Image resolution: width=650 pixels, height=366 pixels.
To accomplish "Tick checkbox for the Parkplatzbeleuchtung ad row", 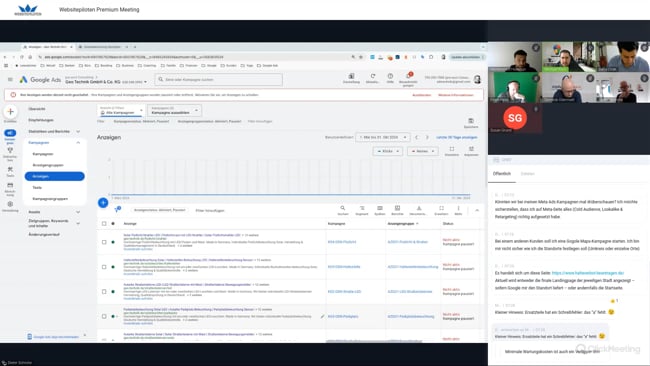I will pyautogui.click(x=104, y=316).
